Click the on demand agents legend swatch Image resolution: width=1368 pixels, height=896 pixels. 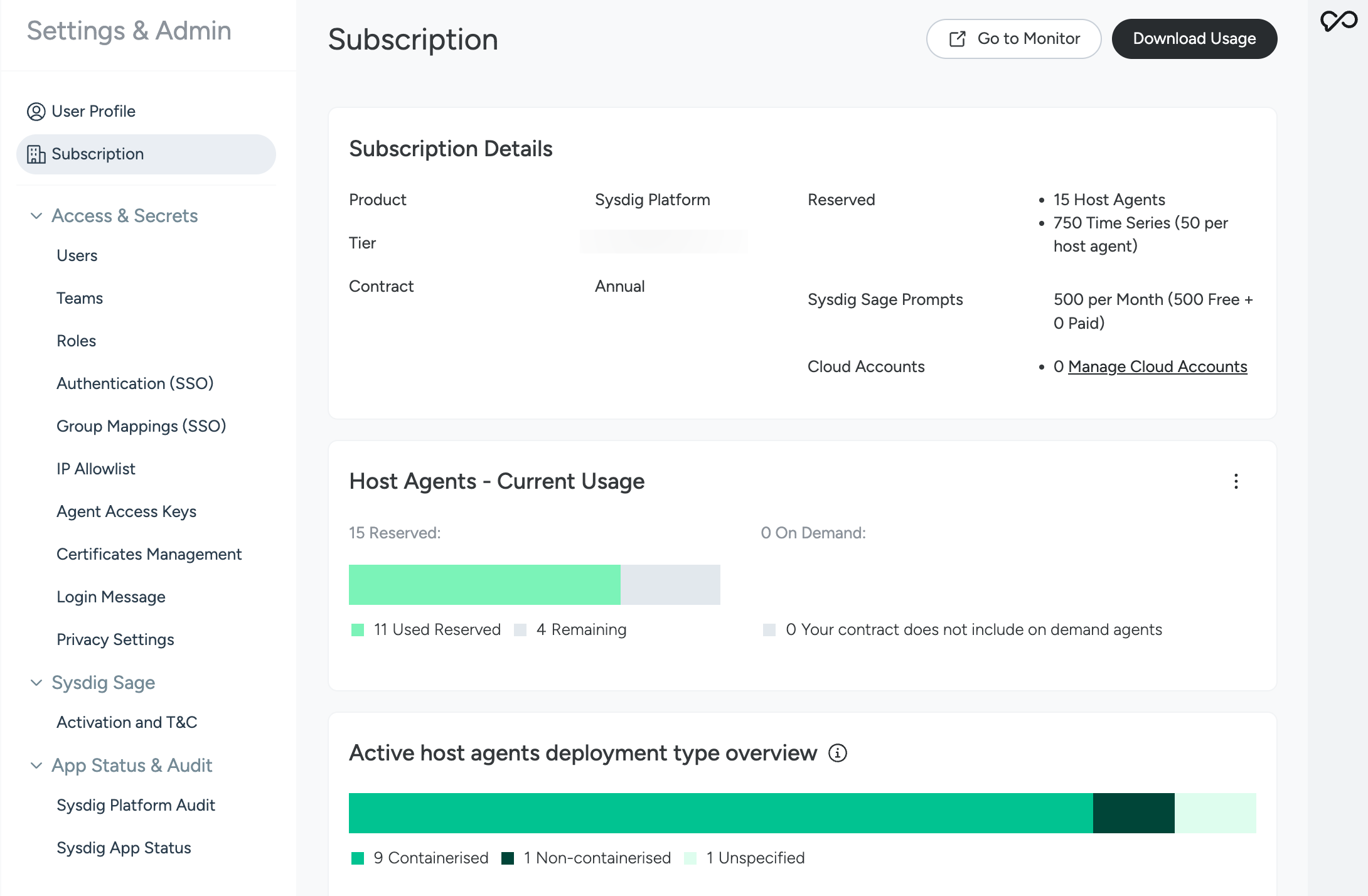[x=769, y=630]
